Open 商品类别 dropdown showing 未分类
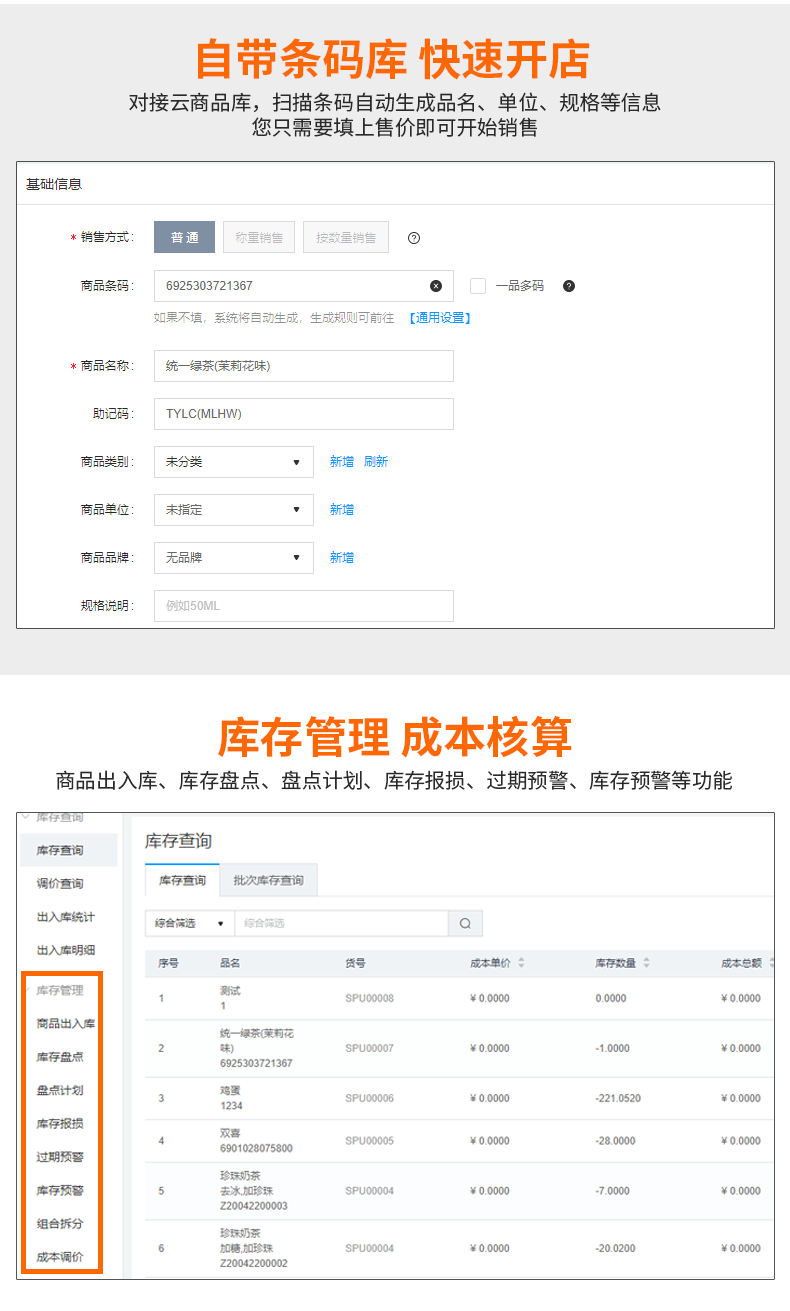The image size is (790, 1311). click(x=233, y=462)
